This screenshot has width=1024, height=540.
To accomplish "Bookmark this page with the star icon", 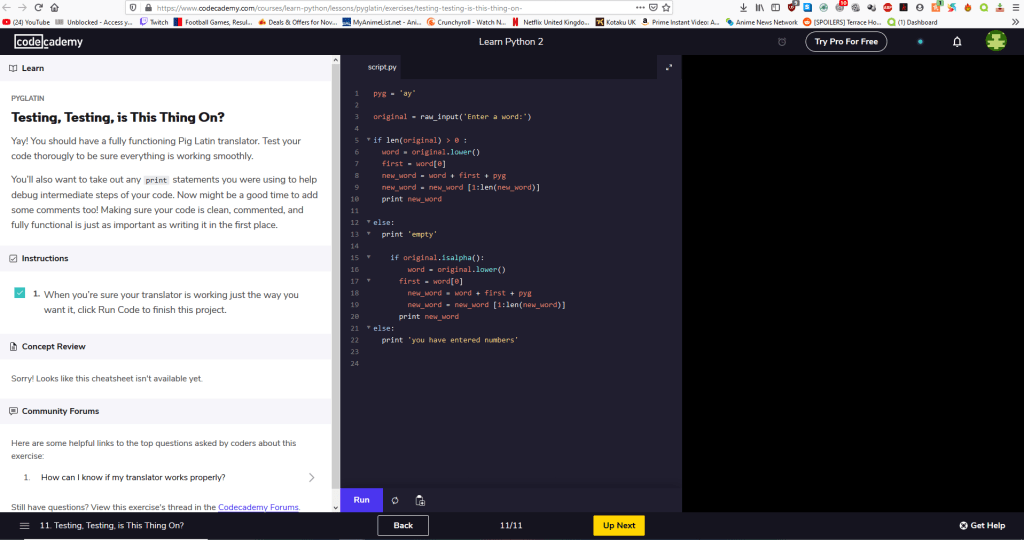I will pyautogui.click(x=666, y=8).
